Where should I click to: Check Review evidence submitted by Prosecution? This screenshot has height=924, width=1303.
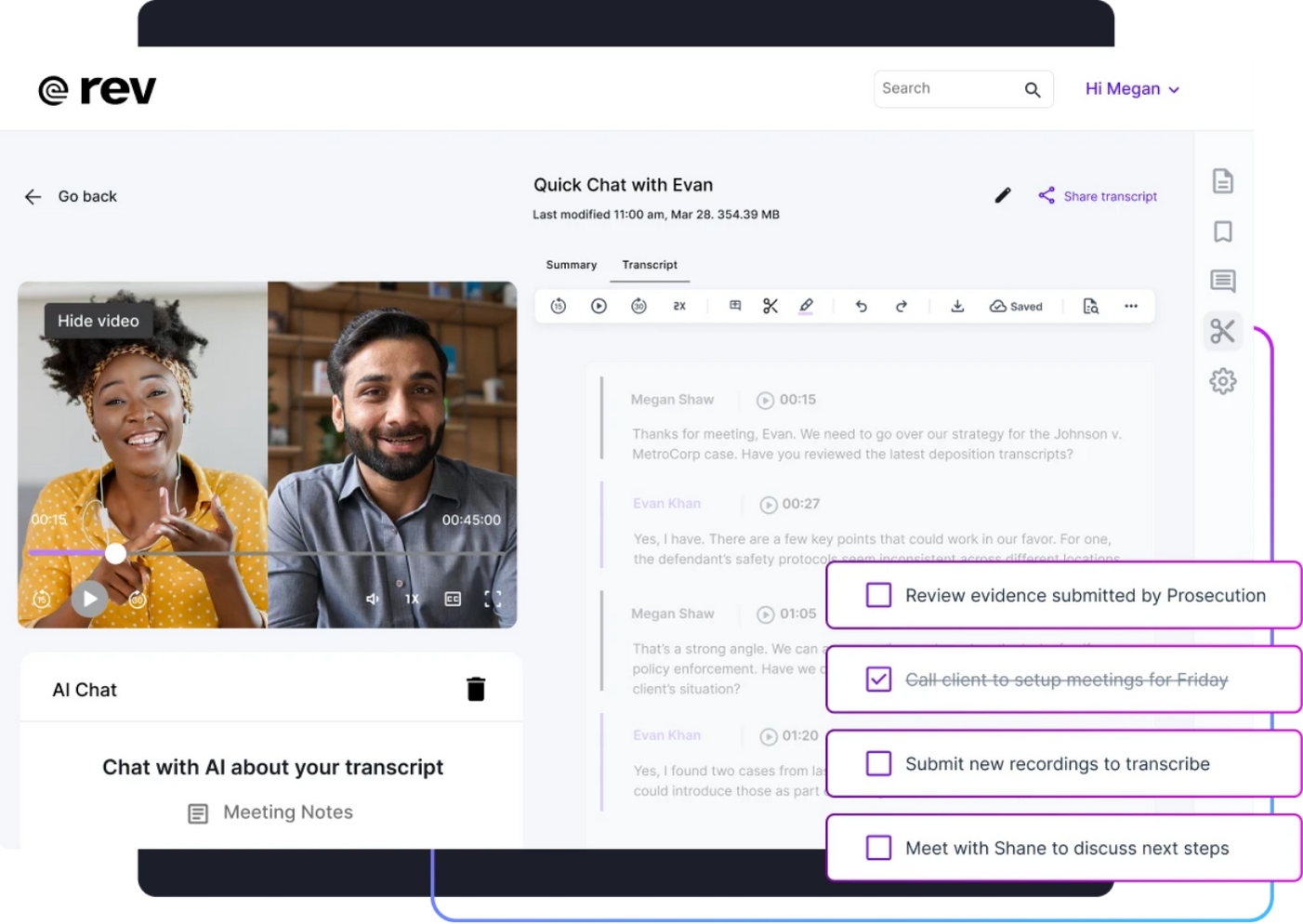click(x=878, y=595)
